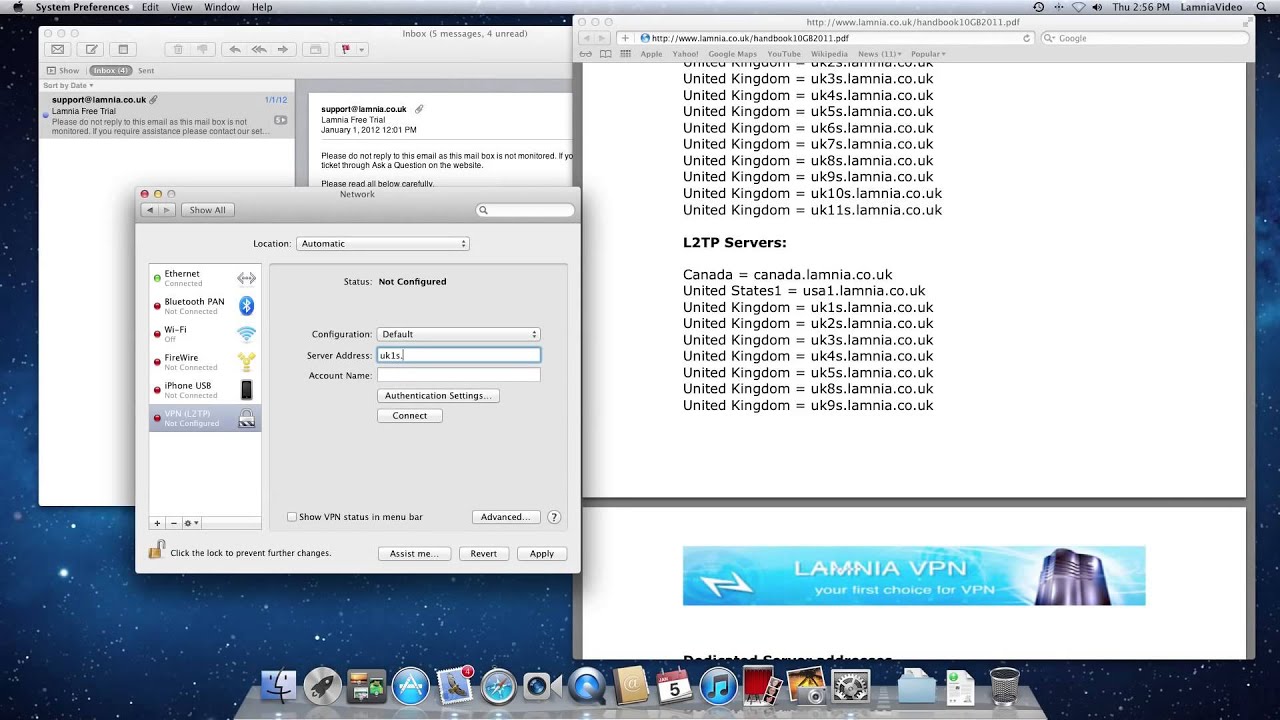Click the help question mark button

tap(554, 517)
